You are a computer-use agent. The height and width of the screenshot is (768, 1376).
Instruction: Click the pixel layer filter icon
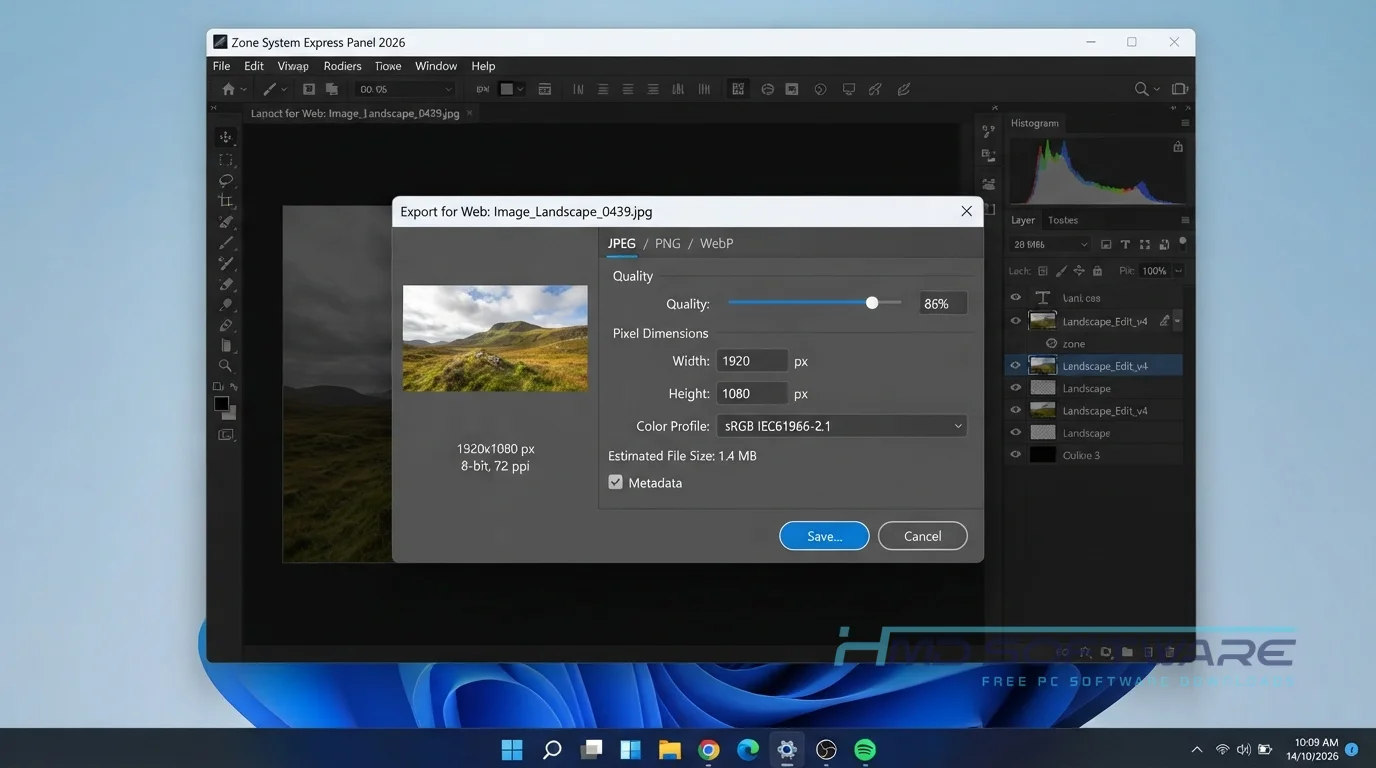point(1106,244)
